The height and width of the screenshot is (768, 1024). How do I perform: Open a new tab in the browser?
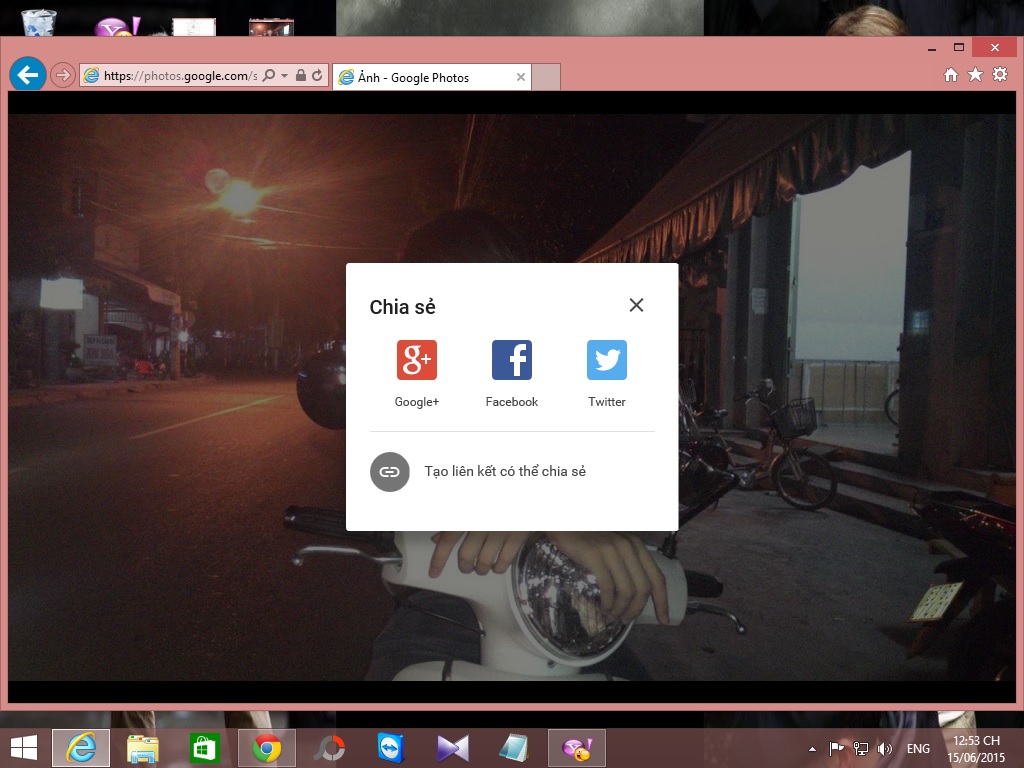[x=546, y=77]
